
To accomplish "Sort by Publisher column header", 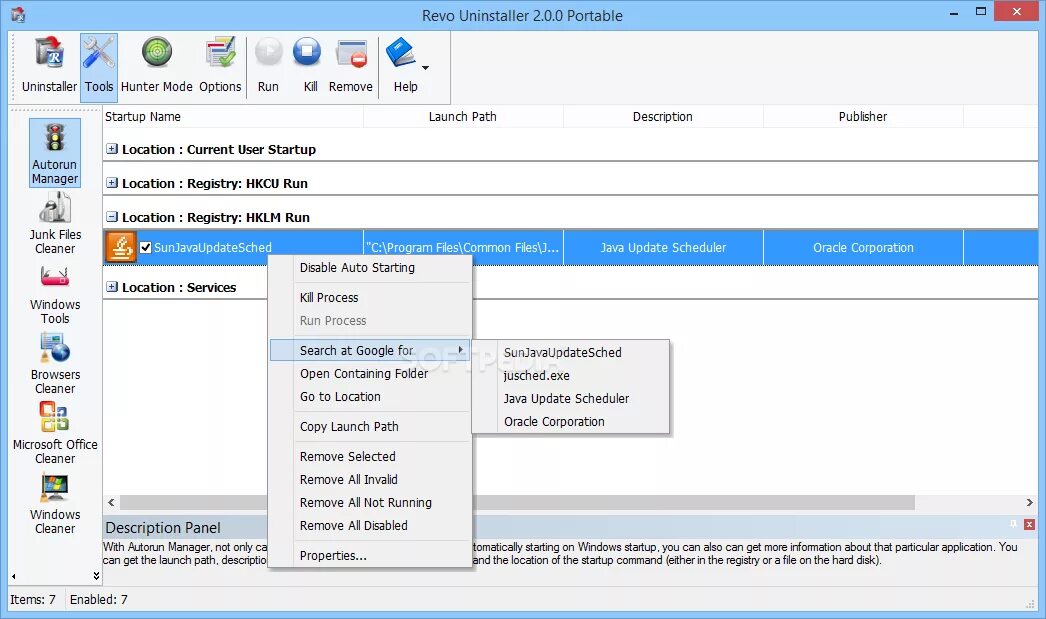I will (x=863, y=117).
